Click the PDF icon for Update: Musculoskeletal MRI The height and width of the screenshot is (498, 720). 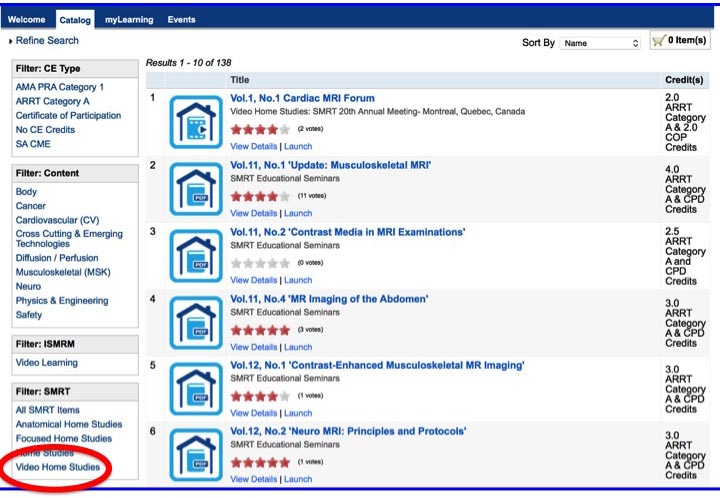coord(195,188)
